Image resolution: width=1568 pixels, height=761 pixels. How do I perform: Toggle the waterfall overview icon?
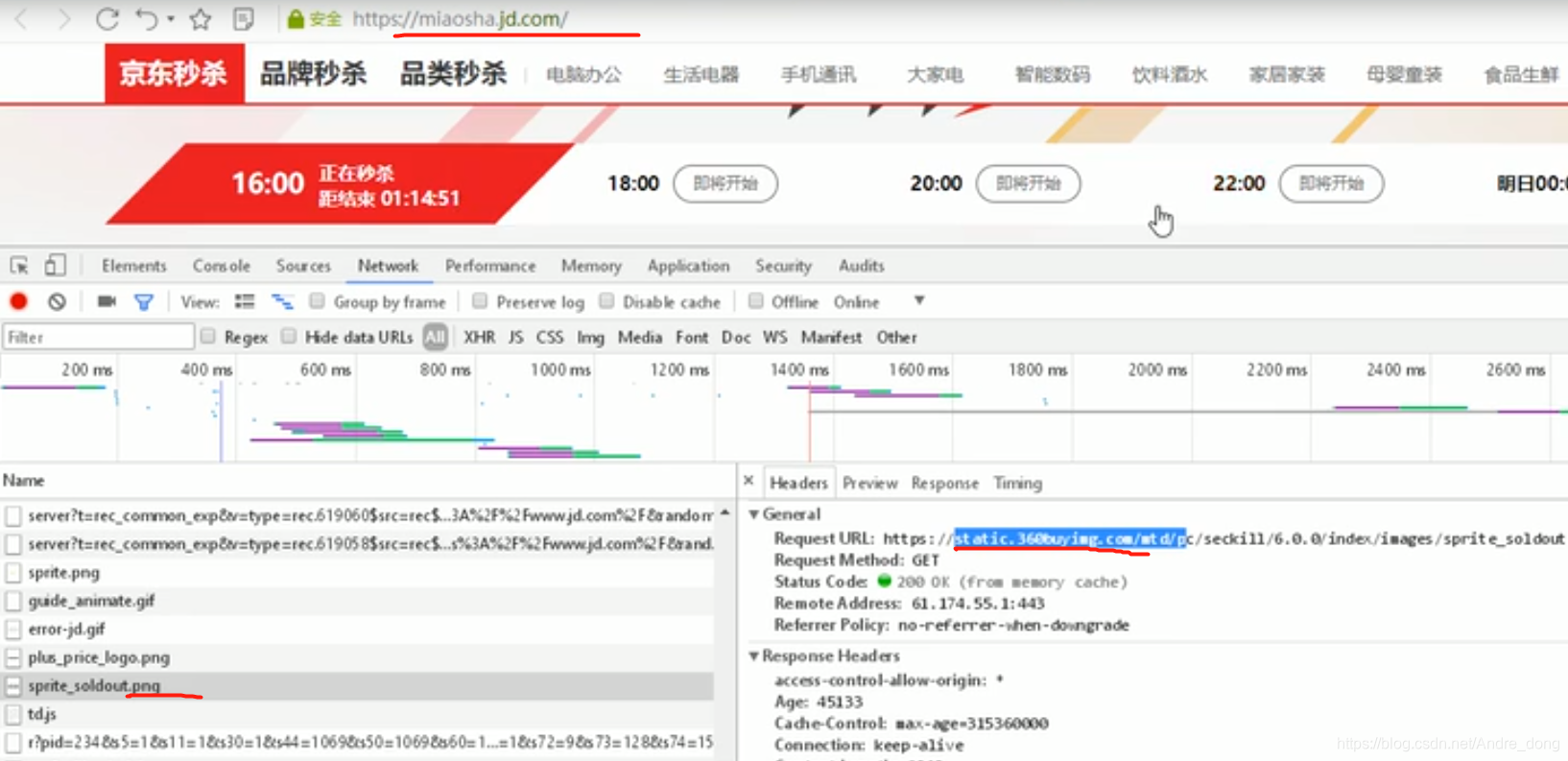282,301
